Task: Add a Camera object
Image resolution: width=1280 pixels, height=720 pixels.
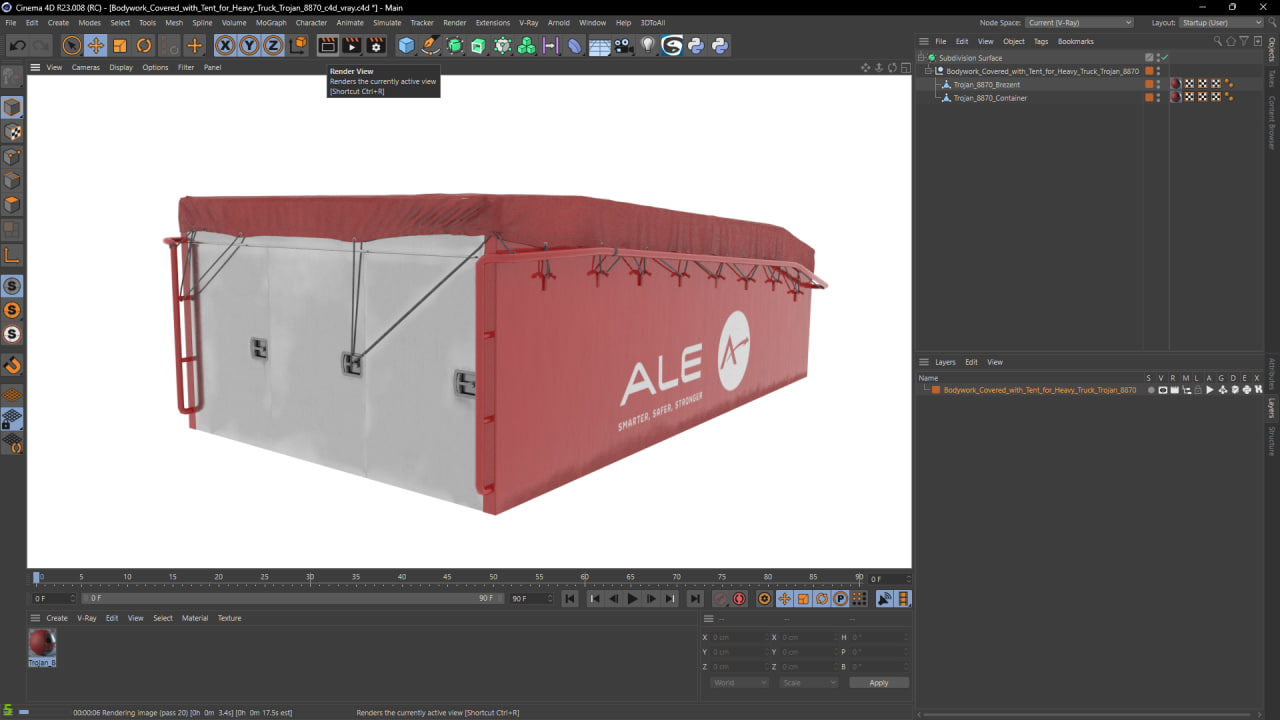Action: click(623, 45)
